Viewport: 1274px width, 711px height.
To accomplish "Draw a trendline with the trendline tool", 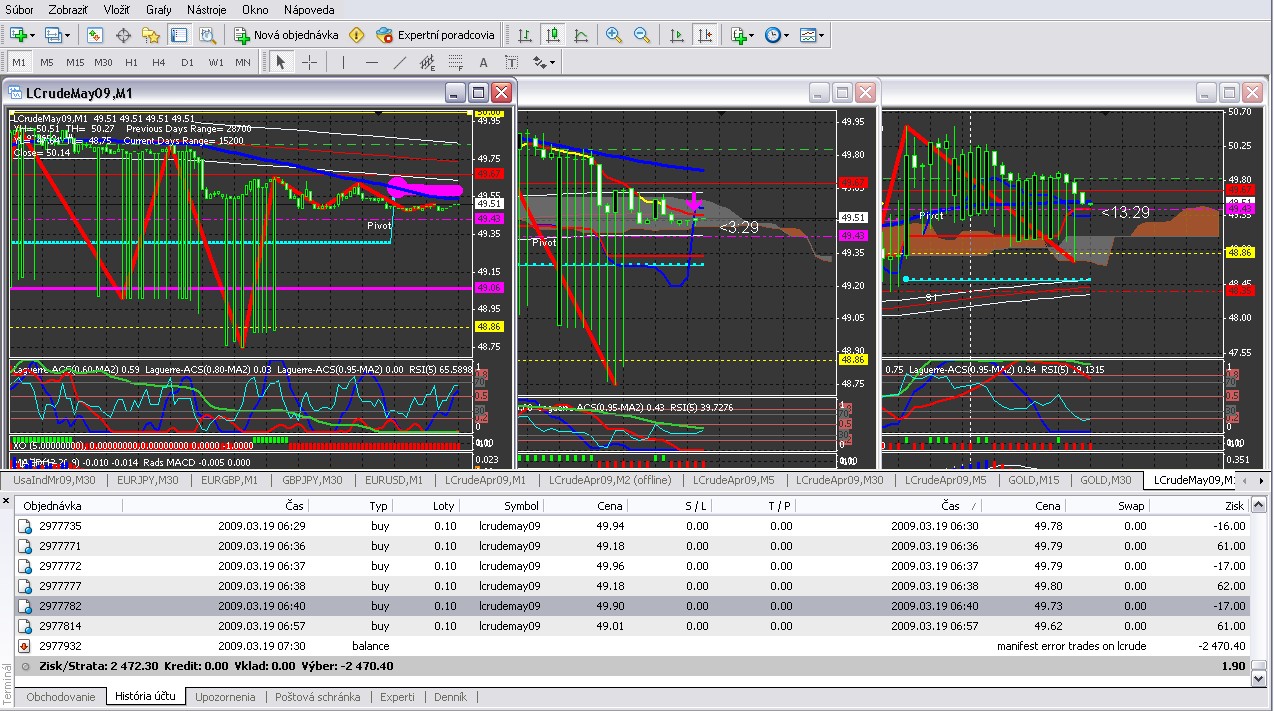I will (x=399, y=62).
